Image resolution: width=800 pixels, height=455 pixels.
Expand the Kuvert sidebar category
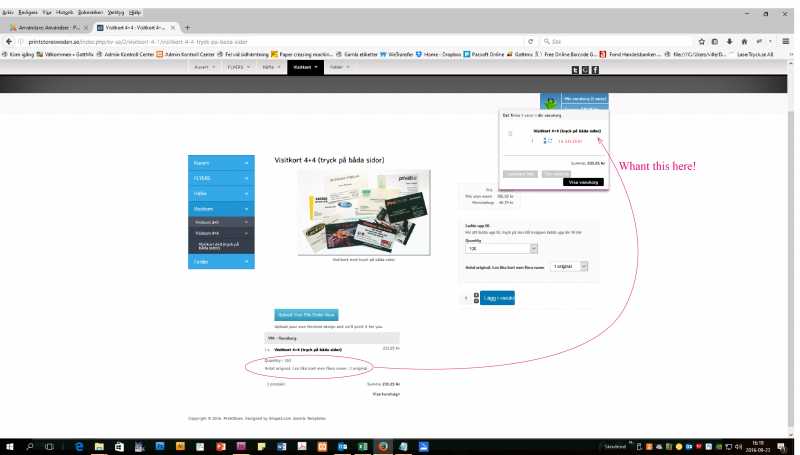coord(221,163)
